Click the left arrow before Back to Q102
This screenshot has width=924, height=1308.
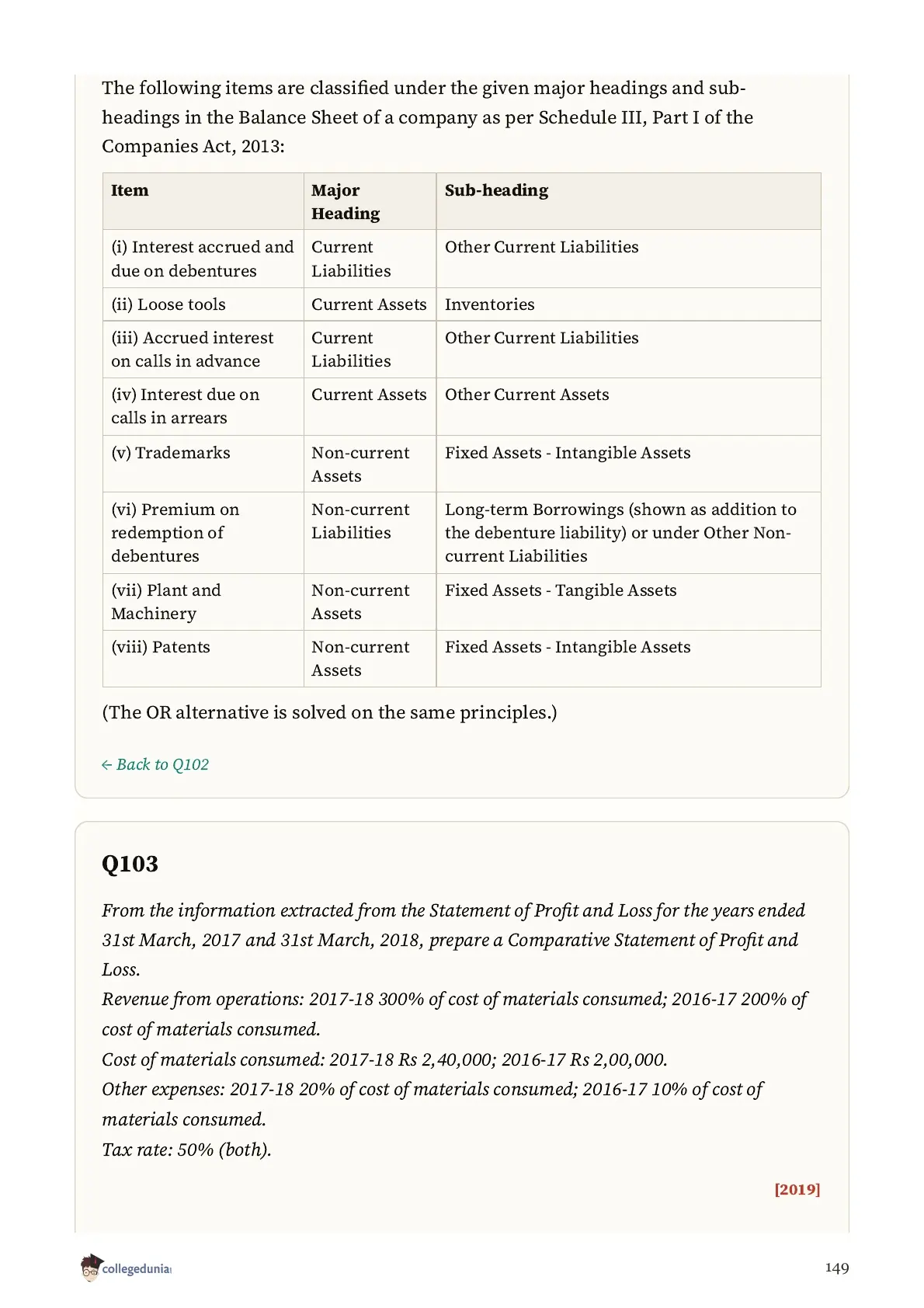(x=107, y=765)
